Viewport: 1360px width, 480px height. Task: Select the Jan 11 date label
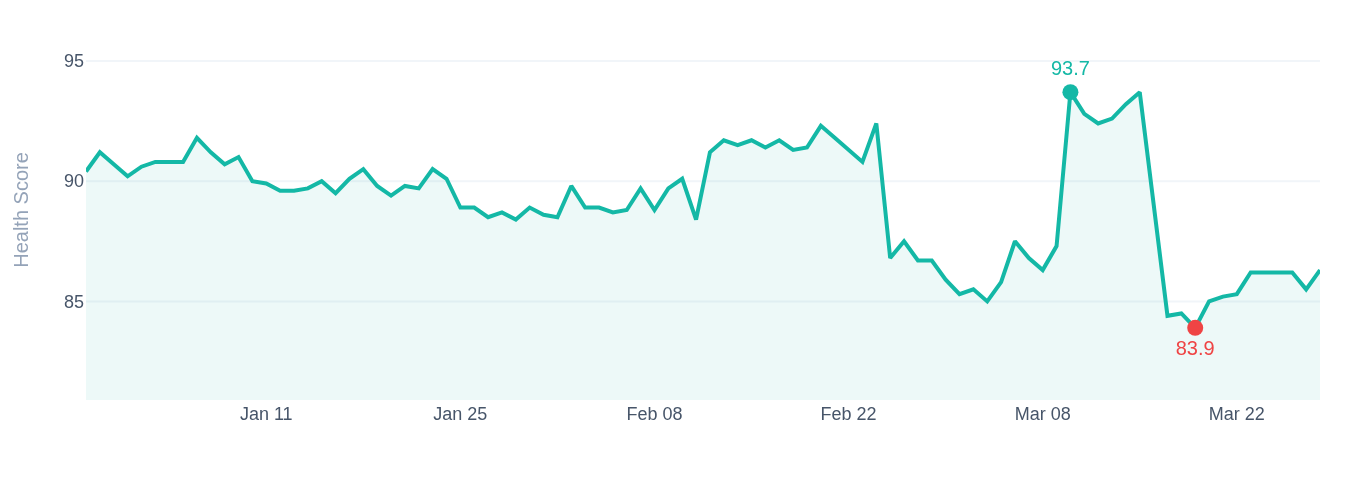point(266,414)
